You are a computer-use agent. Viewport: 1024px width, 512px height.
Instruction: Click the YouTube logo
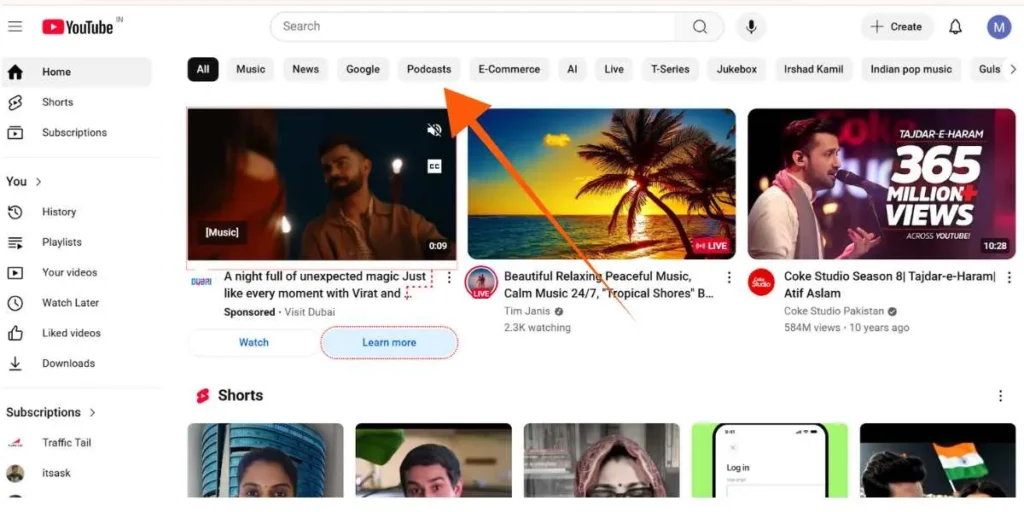(x=78, y=27)
